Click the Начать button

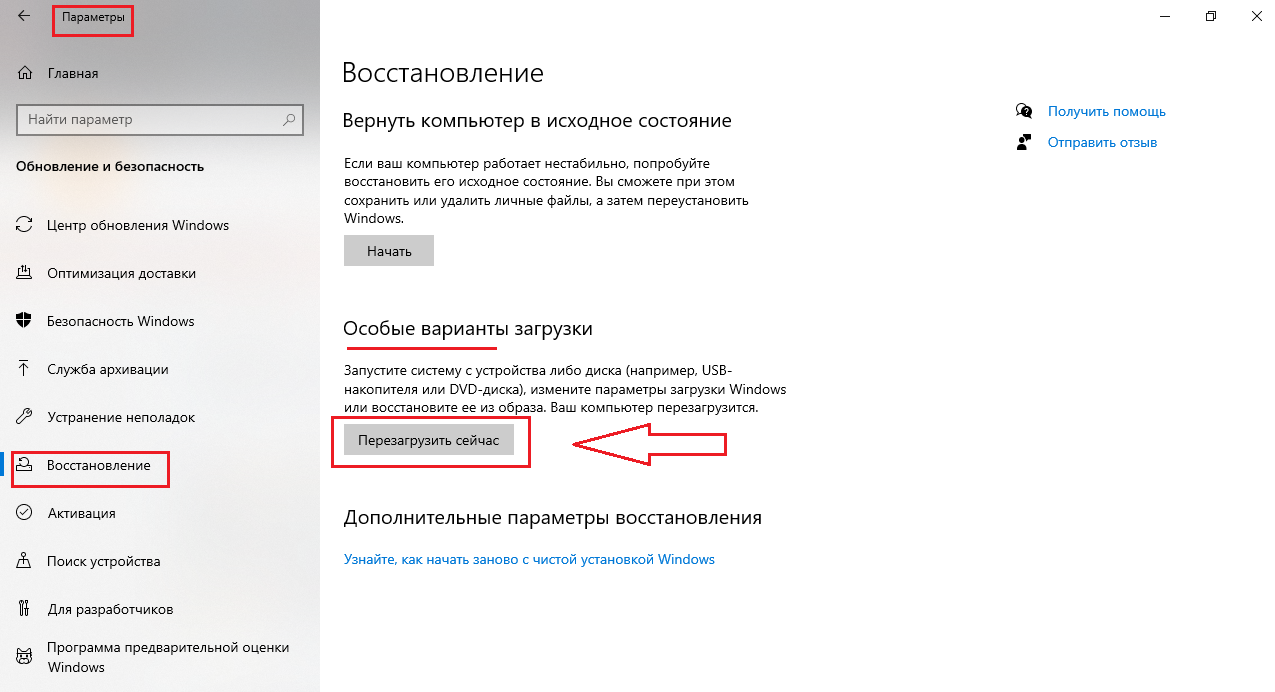click(x=389, y=251)
